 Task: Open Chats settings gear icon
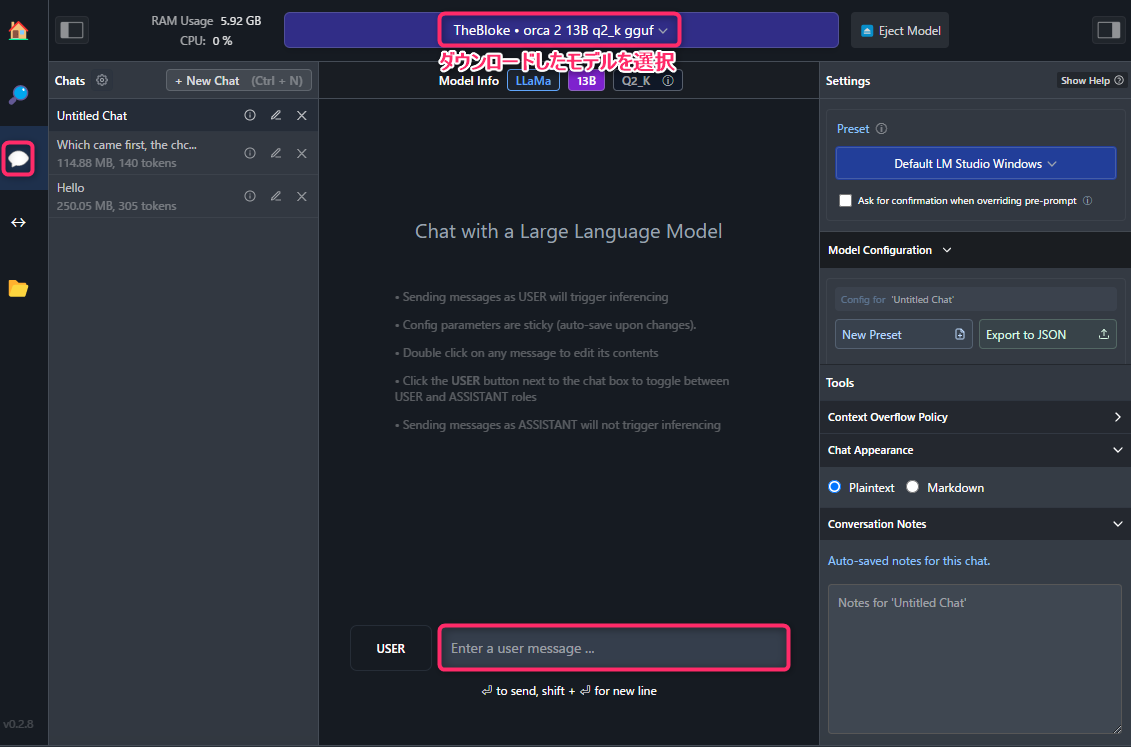coord(102,80)
